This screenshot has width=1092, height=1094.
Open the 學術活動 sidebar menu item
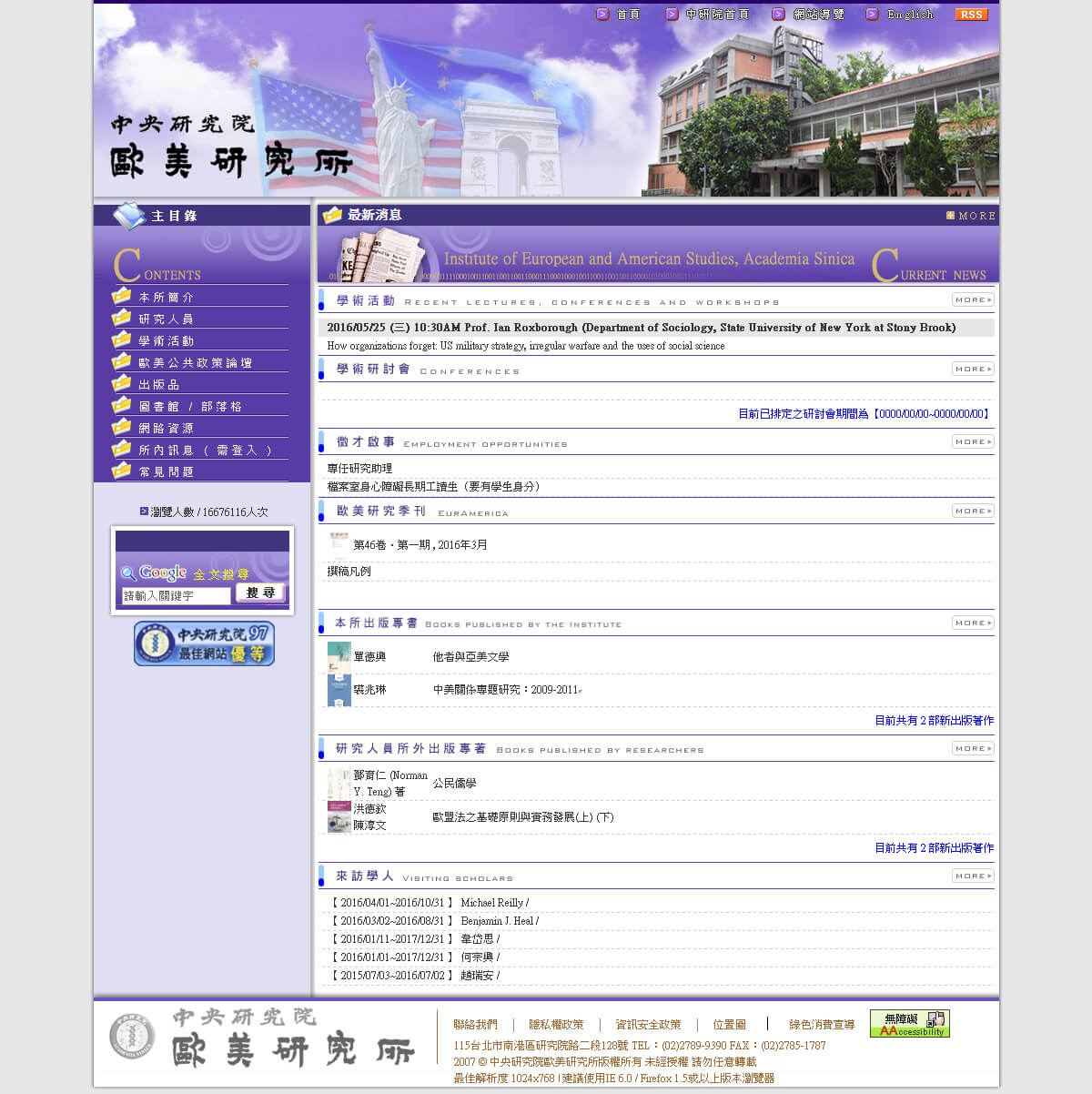[167, 341]
